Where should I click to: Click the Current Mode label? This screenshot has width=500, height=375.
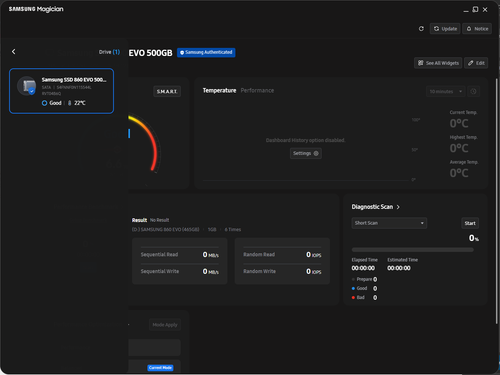click(160, 368)
